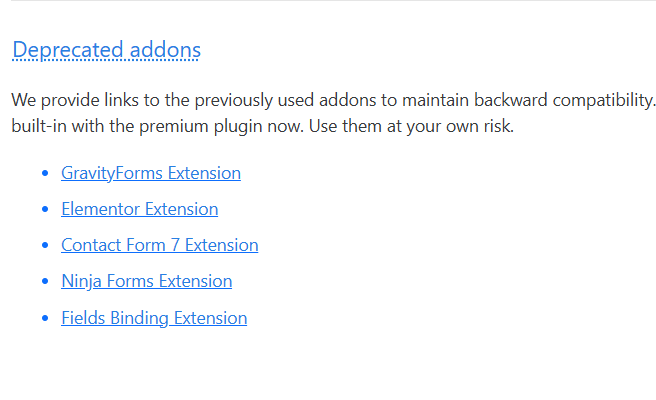This screenshot has width=656, height=400.
Task: Click the bullet before Fields Binding Extension
Action: (x=45, y=319)
